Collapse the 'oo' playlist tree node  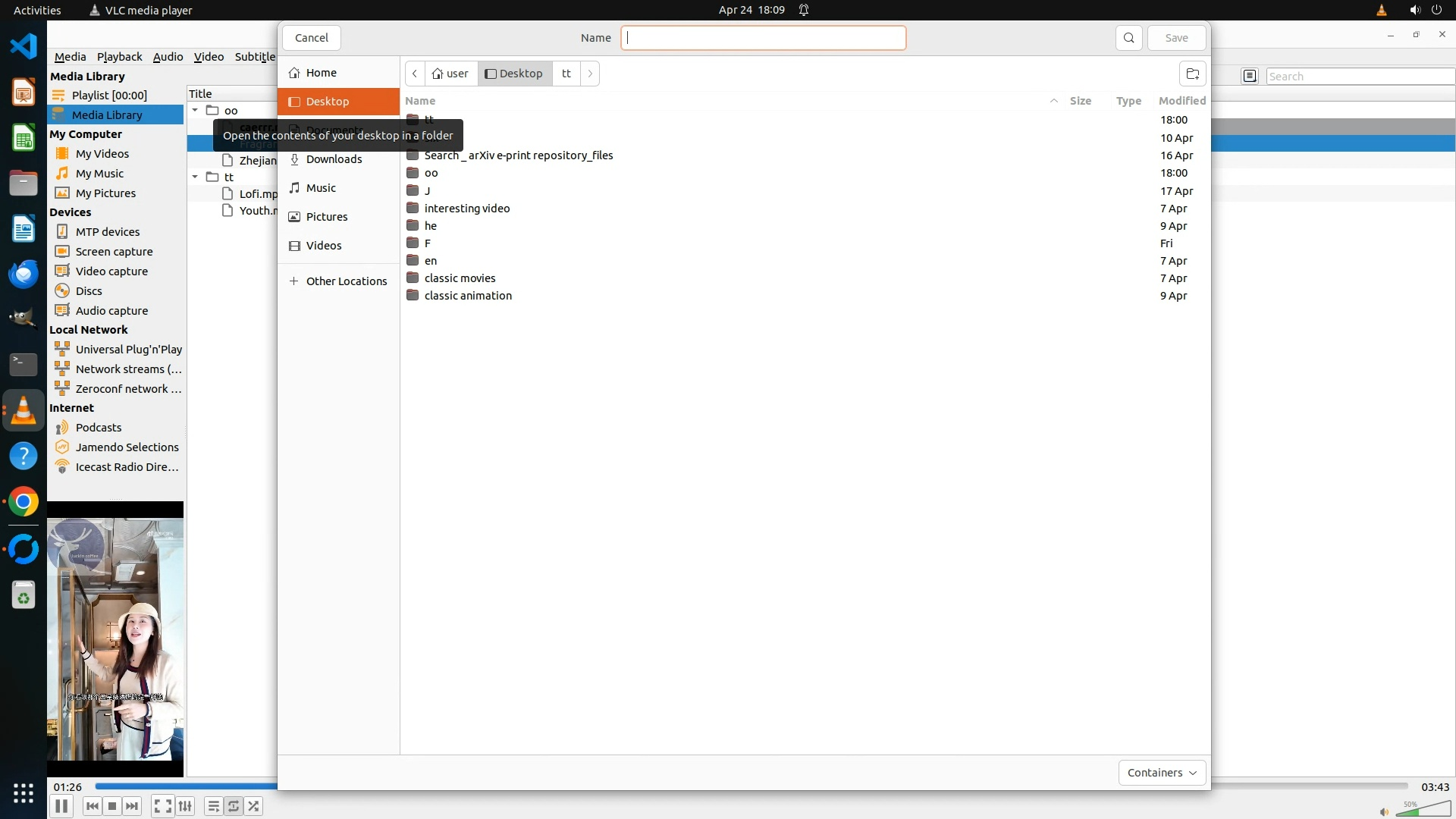(195, 111)
